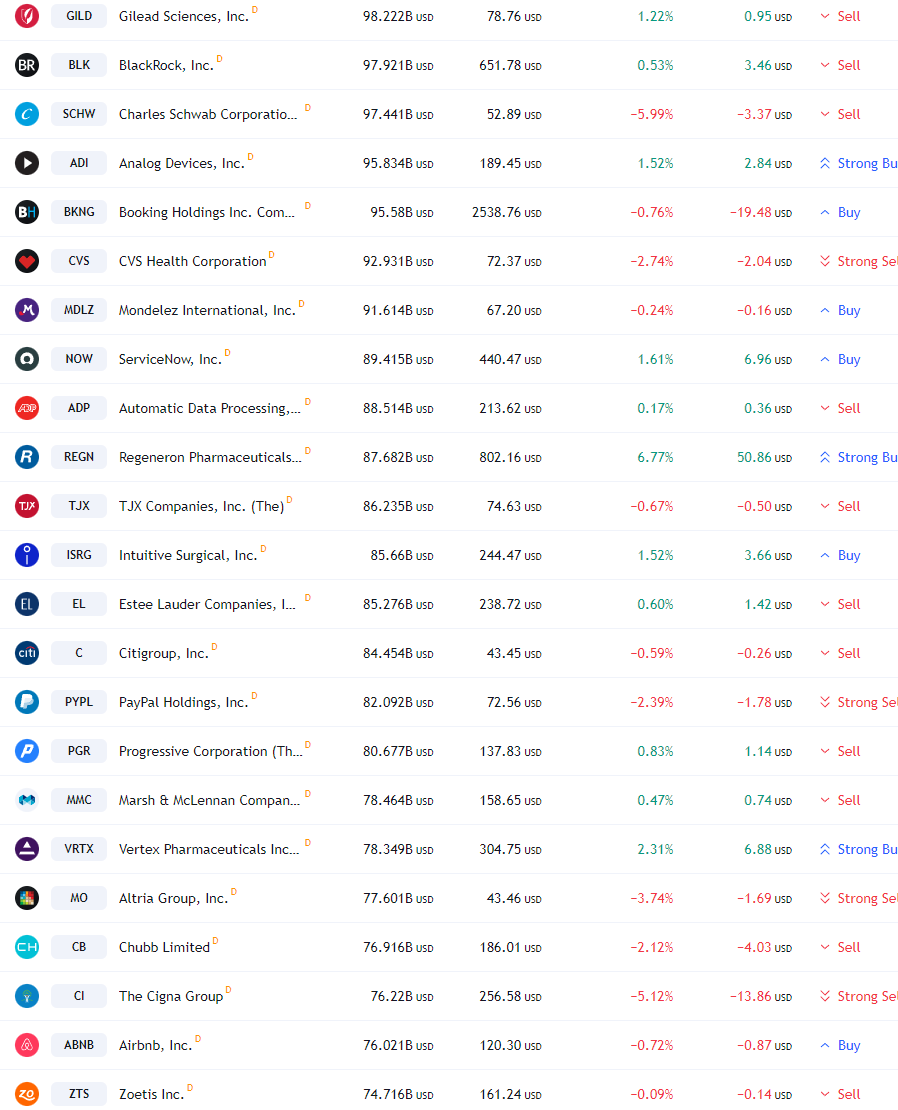Click price 802.16 USD for Regeneron
Image resolution: width=898 pixels, height=1110 pixels.
click(x=510, y=457)
